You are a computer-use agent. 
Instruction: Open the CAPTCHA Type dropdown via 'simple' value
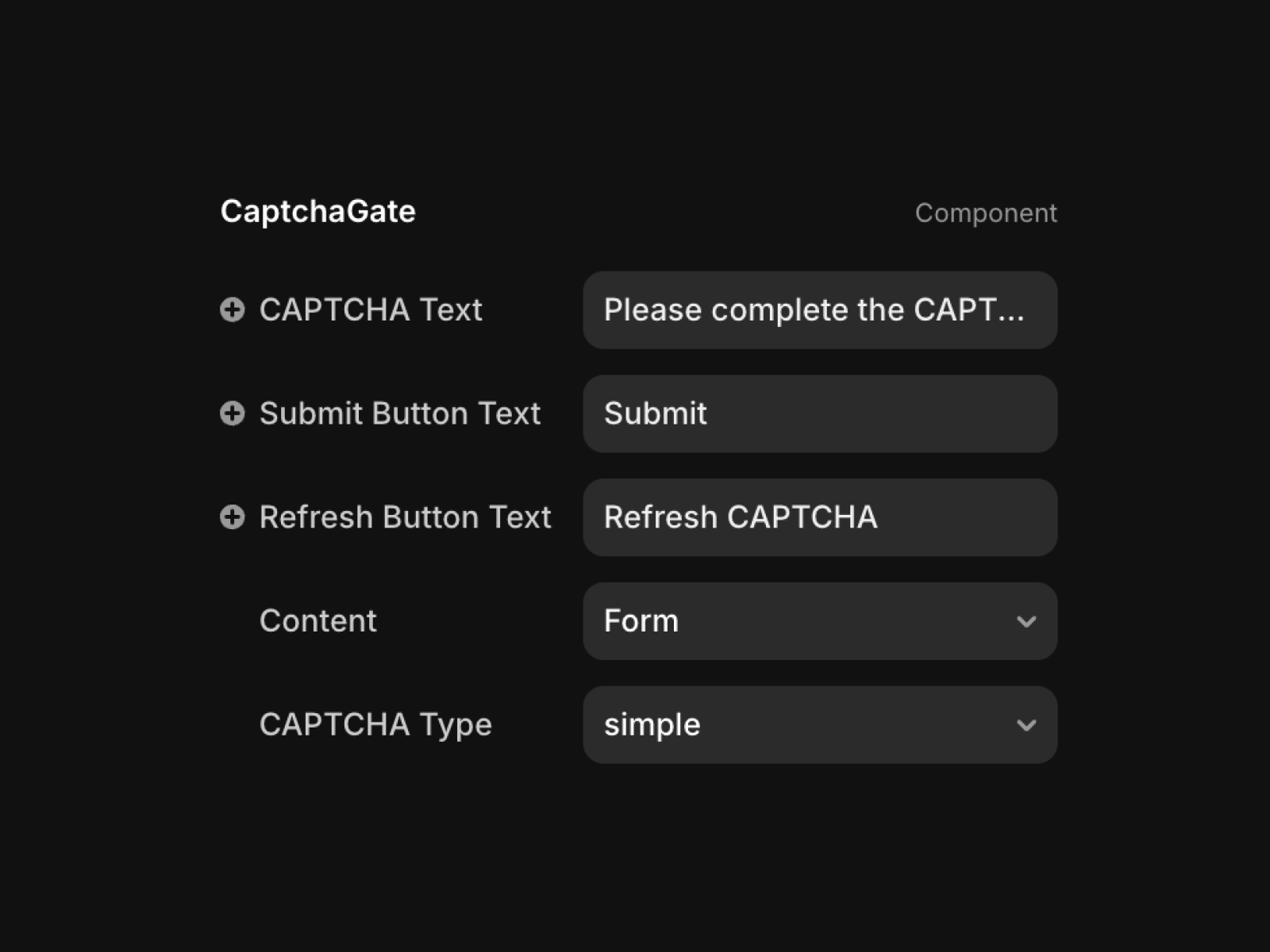click(652, 725)
